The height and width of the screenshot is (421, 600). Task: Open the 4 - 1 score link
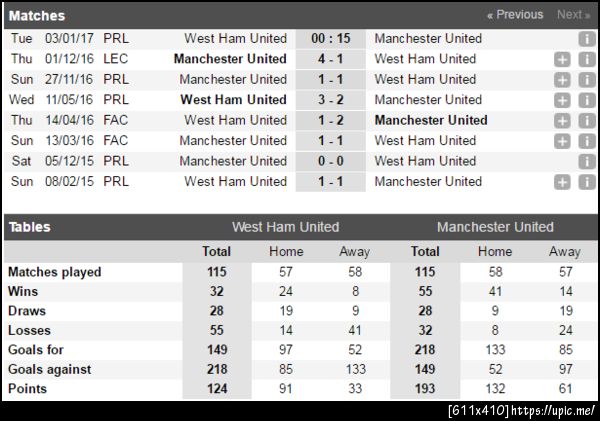pos(330,59)
